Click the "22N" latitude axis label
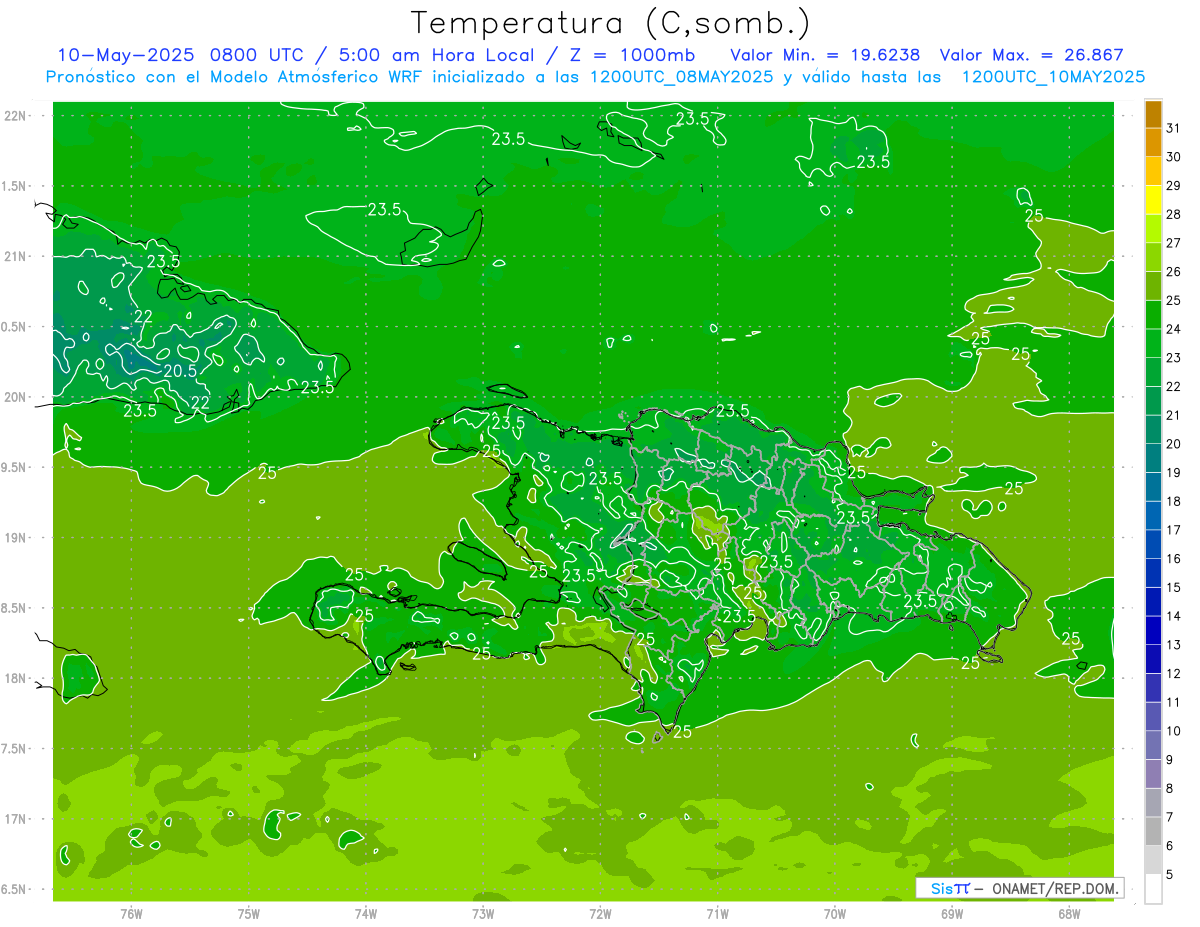1200x927 pixels. 14,116
